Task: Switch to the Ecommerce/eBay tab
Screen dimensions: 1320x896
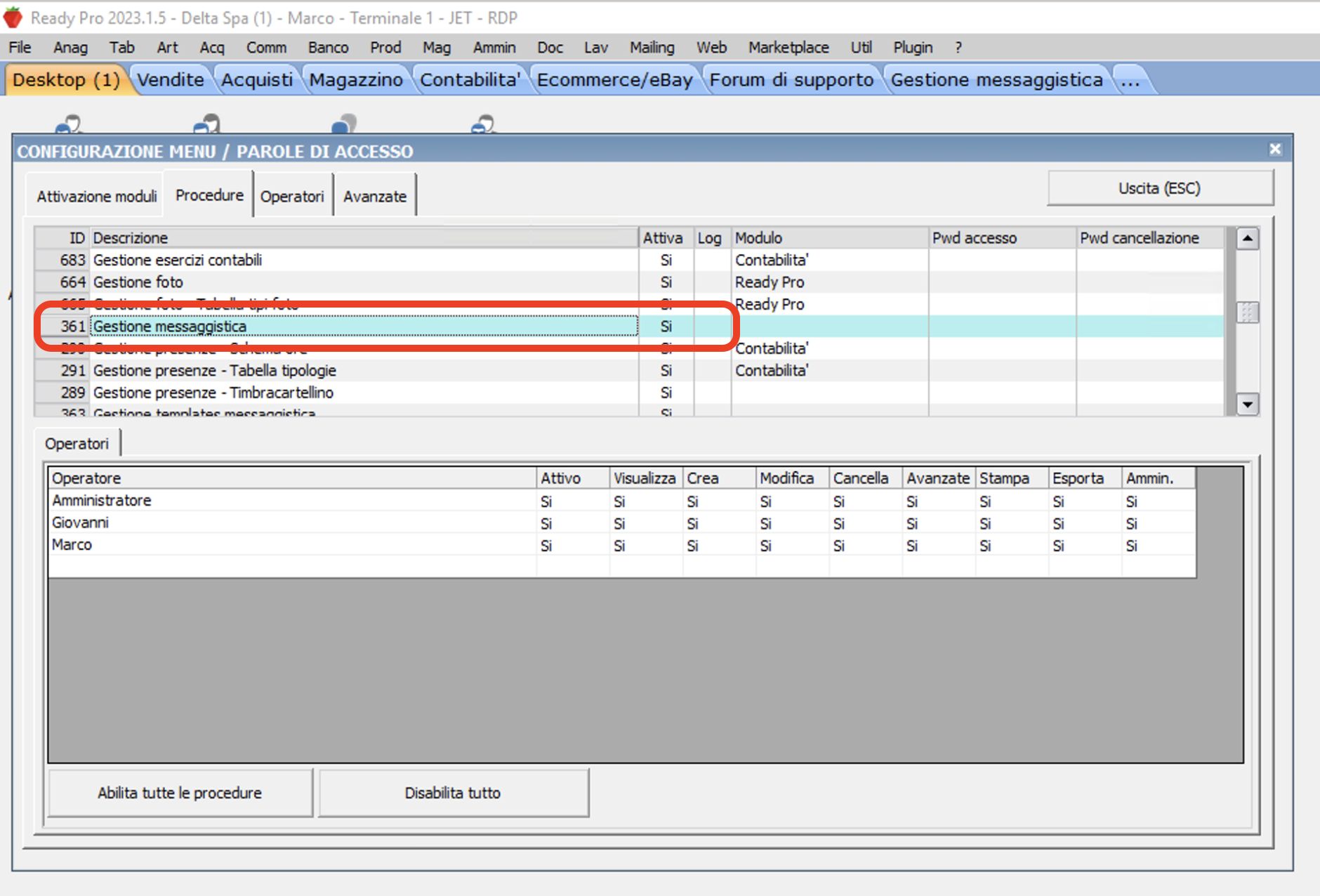Action: (x=614, y=80)
